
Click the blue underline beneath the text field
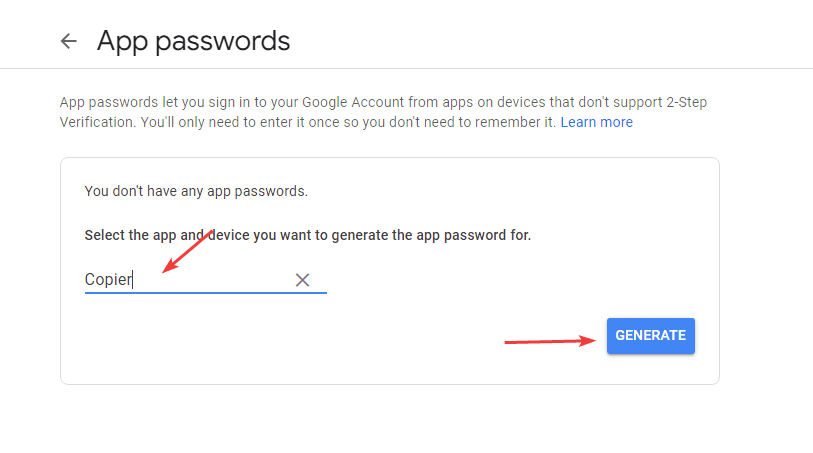pyautogui.click(x=205, y=292)
